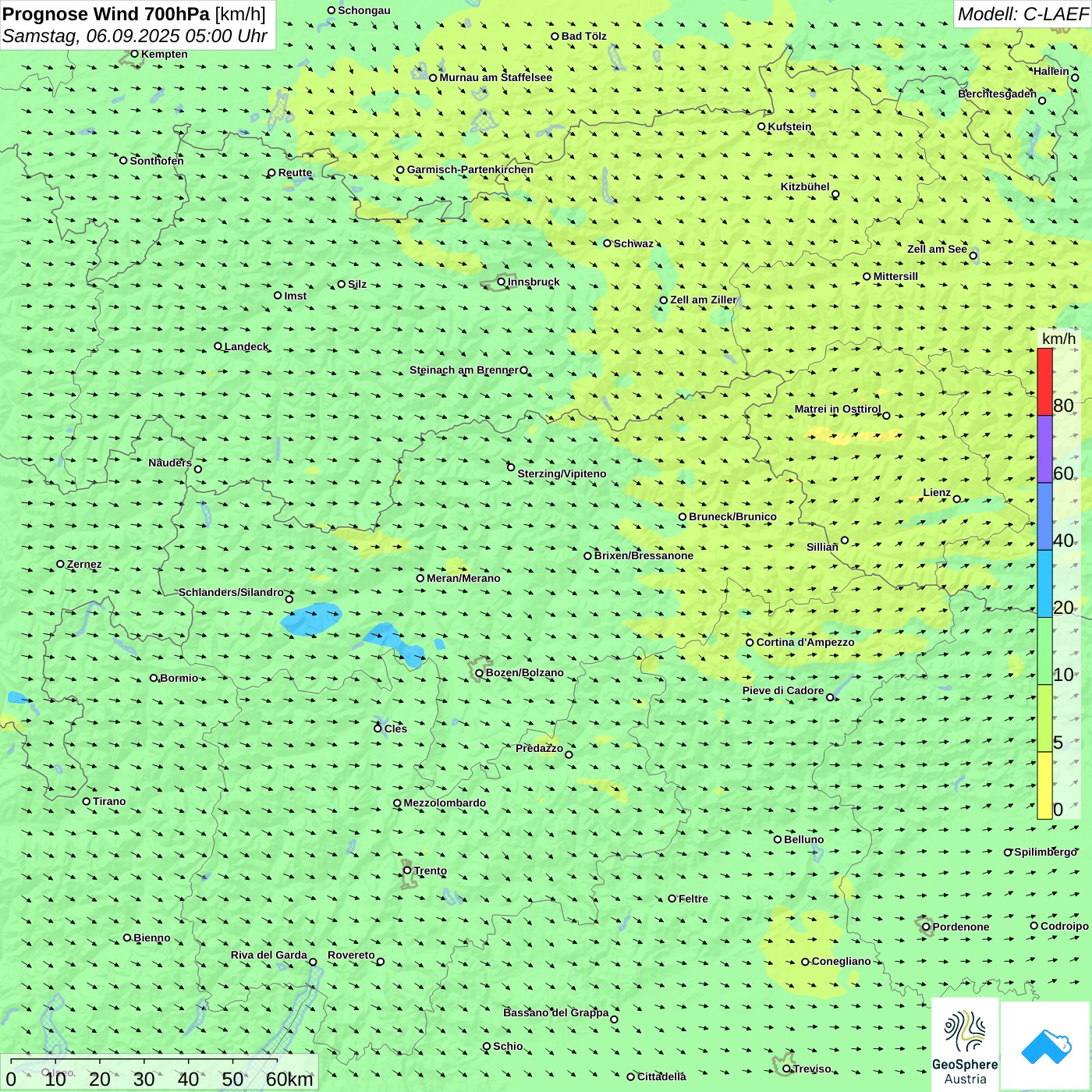Click the 'Prognose Wind 700hPa' title
The height and width of the screenshot is (1092, 1092).
click(x=106, y=14)
